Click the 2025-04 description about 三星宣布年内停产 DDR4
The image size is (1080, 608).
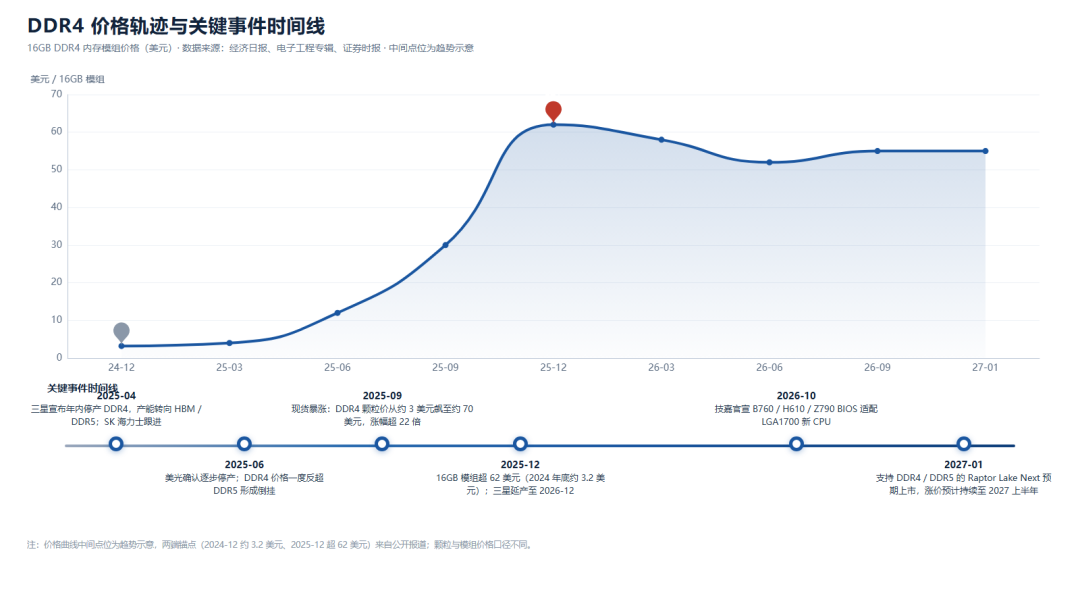pos(116,415)
